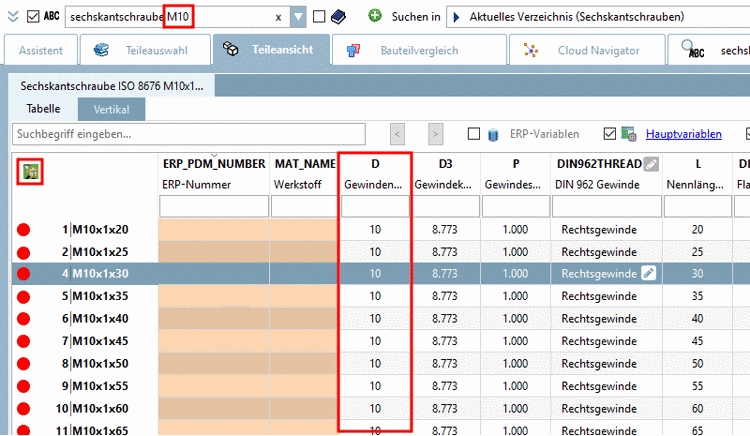The image size is (750, 436).
Task: Click the L Nennläng... column header
Action: click(x=697, y=174)
